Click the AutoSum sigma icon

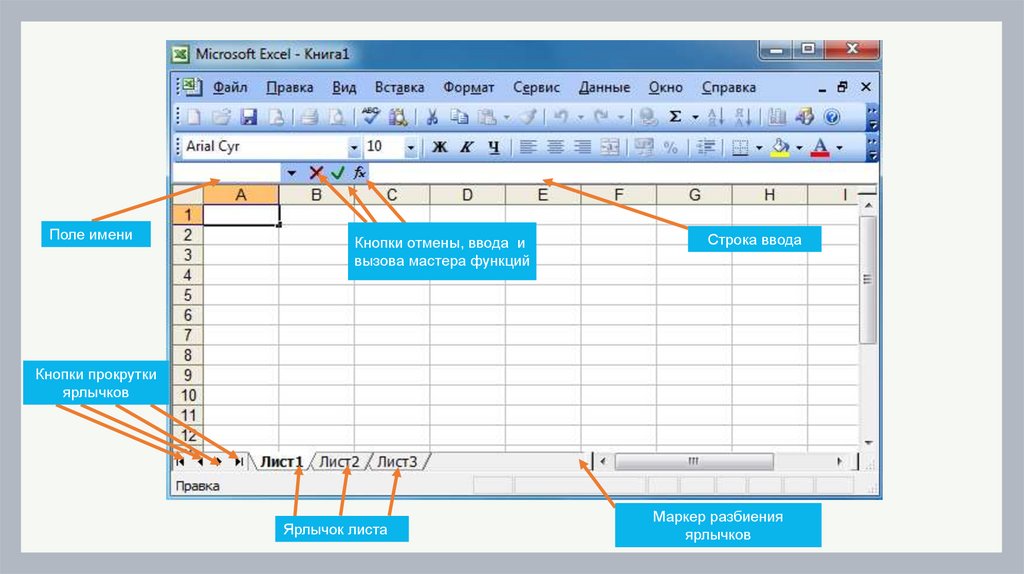[x=675, y=117]
